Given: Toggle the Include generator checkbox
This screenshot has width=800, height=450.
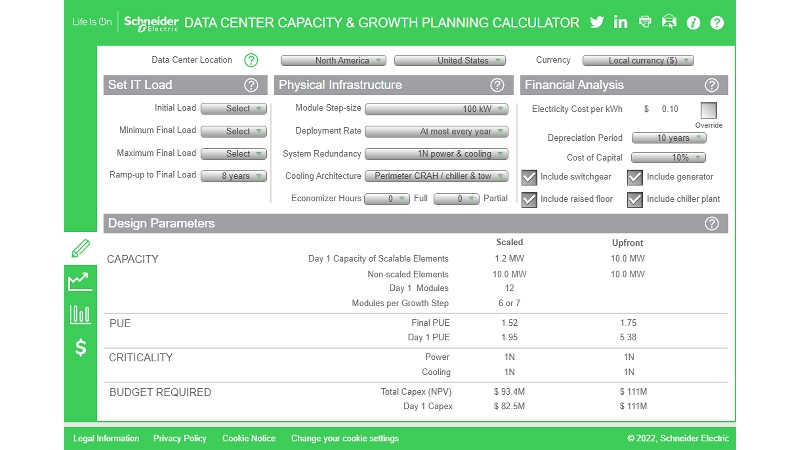Looking at the screenshot, I should coord(635,178).
